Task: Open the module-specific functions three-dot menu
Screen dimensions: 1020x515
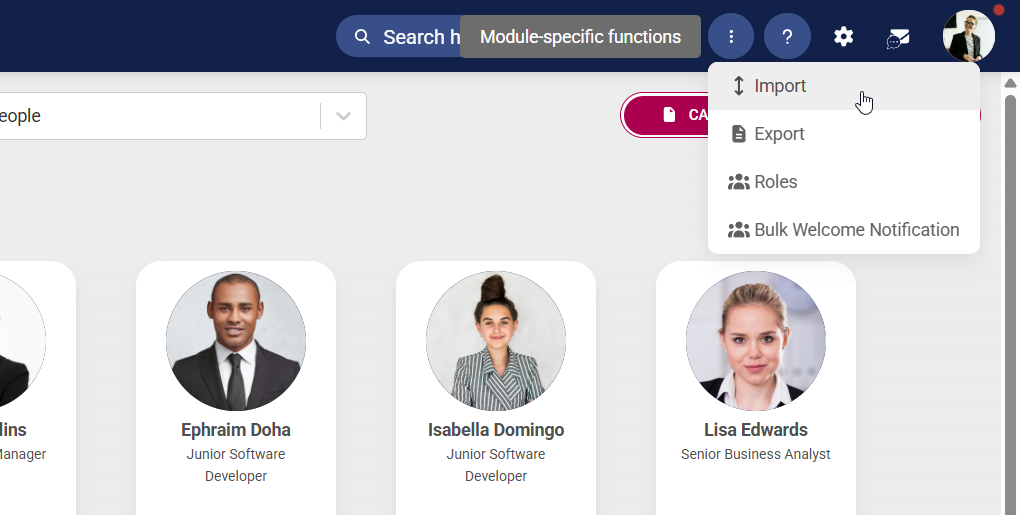Action: coord(731,36)
